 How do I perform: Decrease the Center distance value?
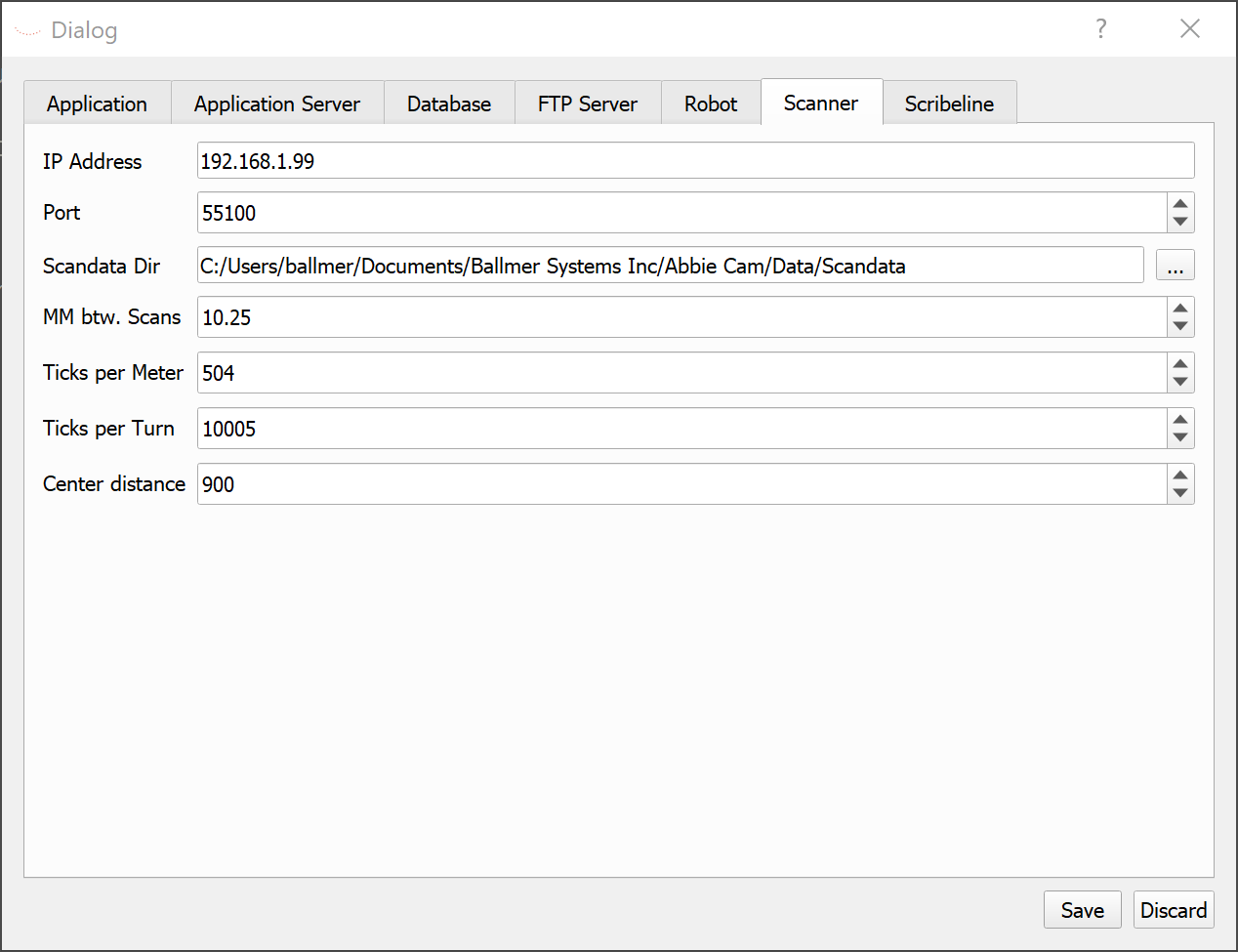tap(1180, 494)
